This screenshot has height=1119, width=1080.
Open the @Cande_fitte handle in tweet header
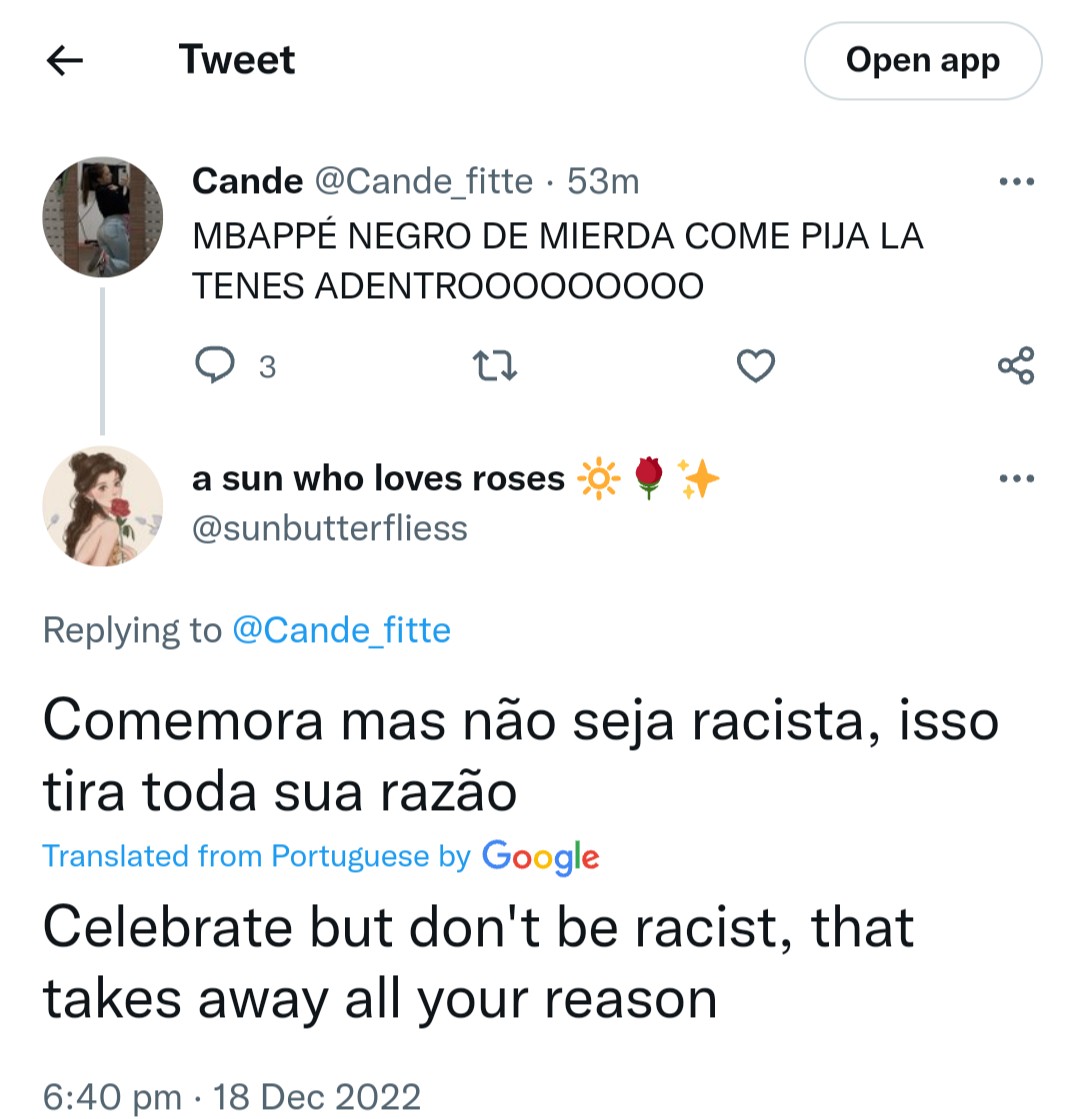(423, 181)
